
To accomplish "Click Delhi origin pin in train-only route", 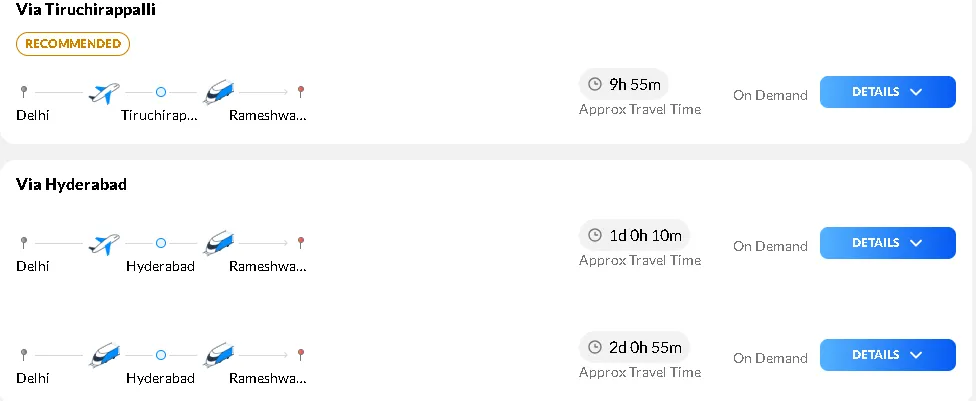I will tap(24, 354).
